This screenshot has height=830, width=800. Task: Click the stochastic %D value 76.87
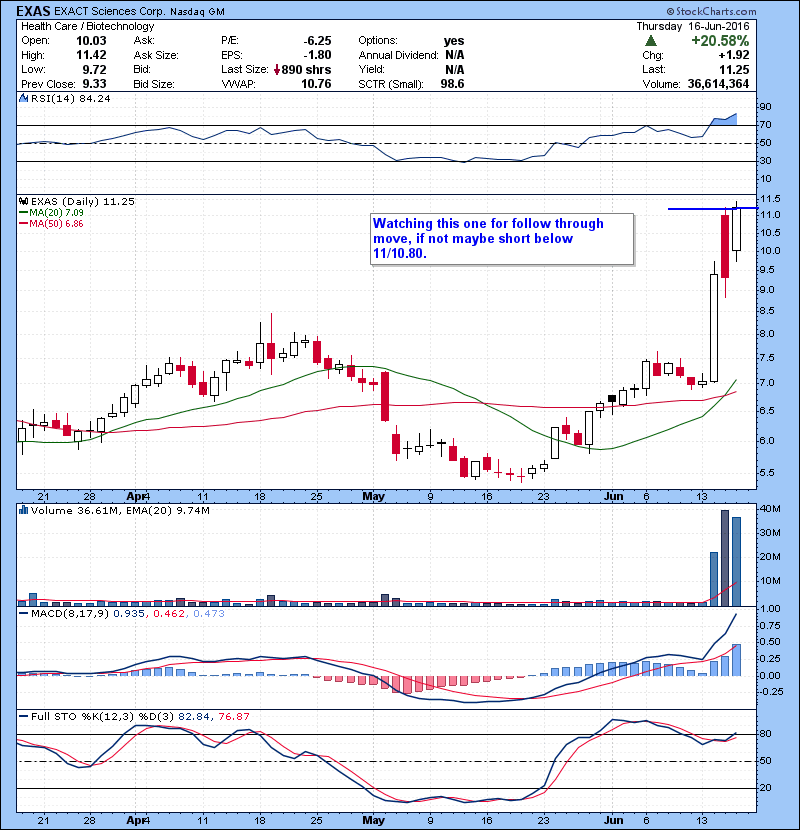[x=233, y=716]
